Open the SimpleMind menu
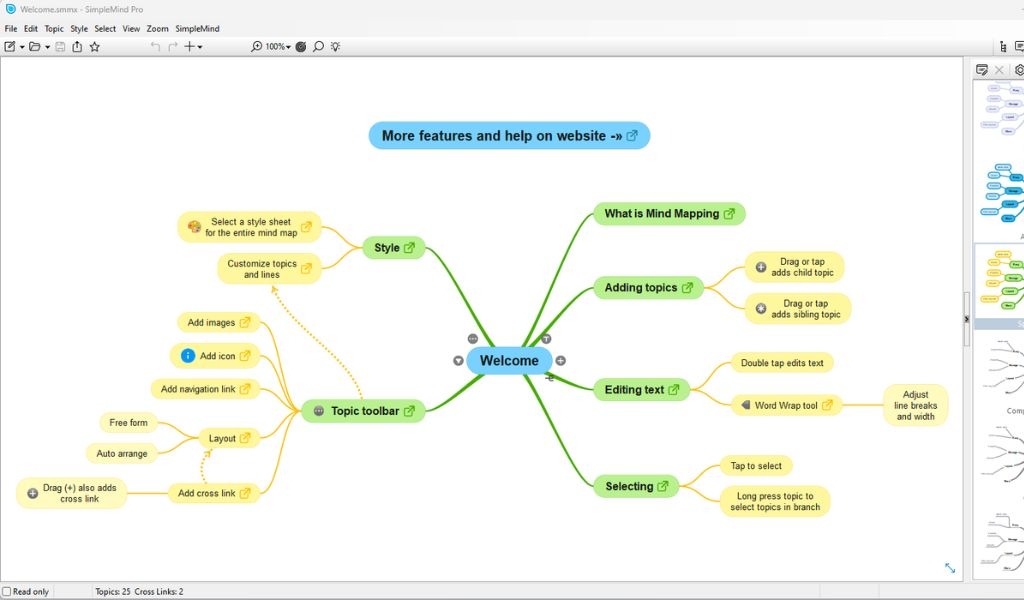 tap(197, 29)
